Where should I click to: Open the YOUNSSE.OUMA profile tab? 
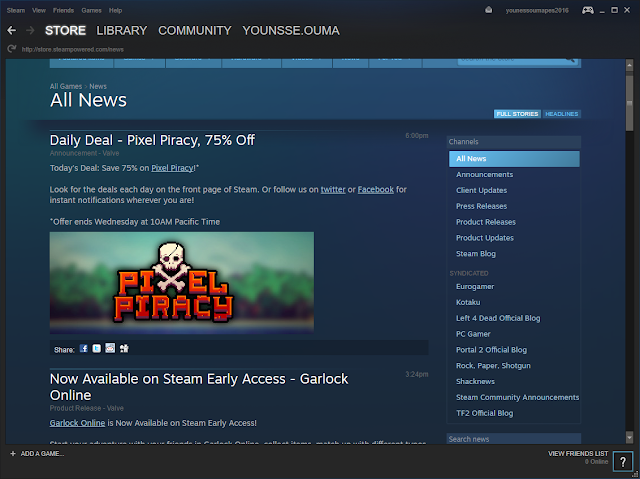291,31
